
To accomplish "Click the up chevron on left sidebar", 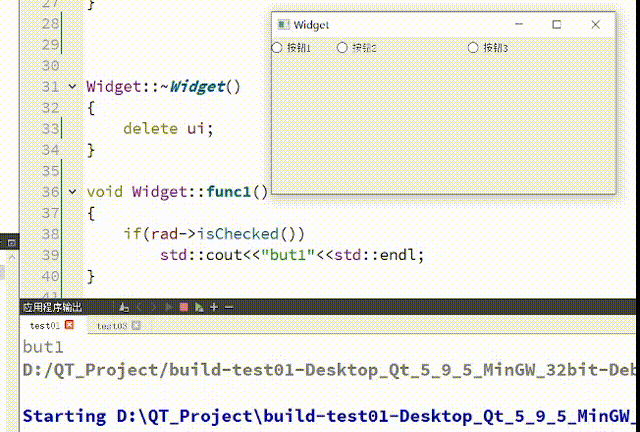I will pyautogui.click(x=11, y=257).
